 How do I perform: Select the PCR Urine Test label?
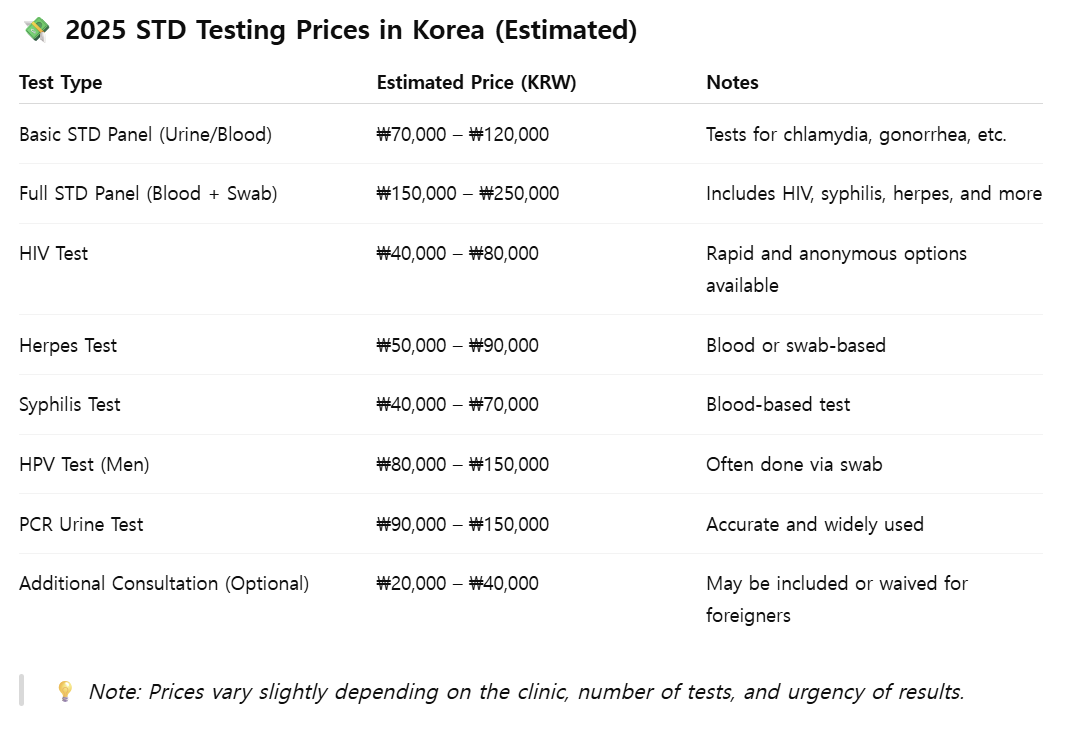coord(81,524)
